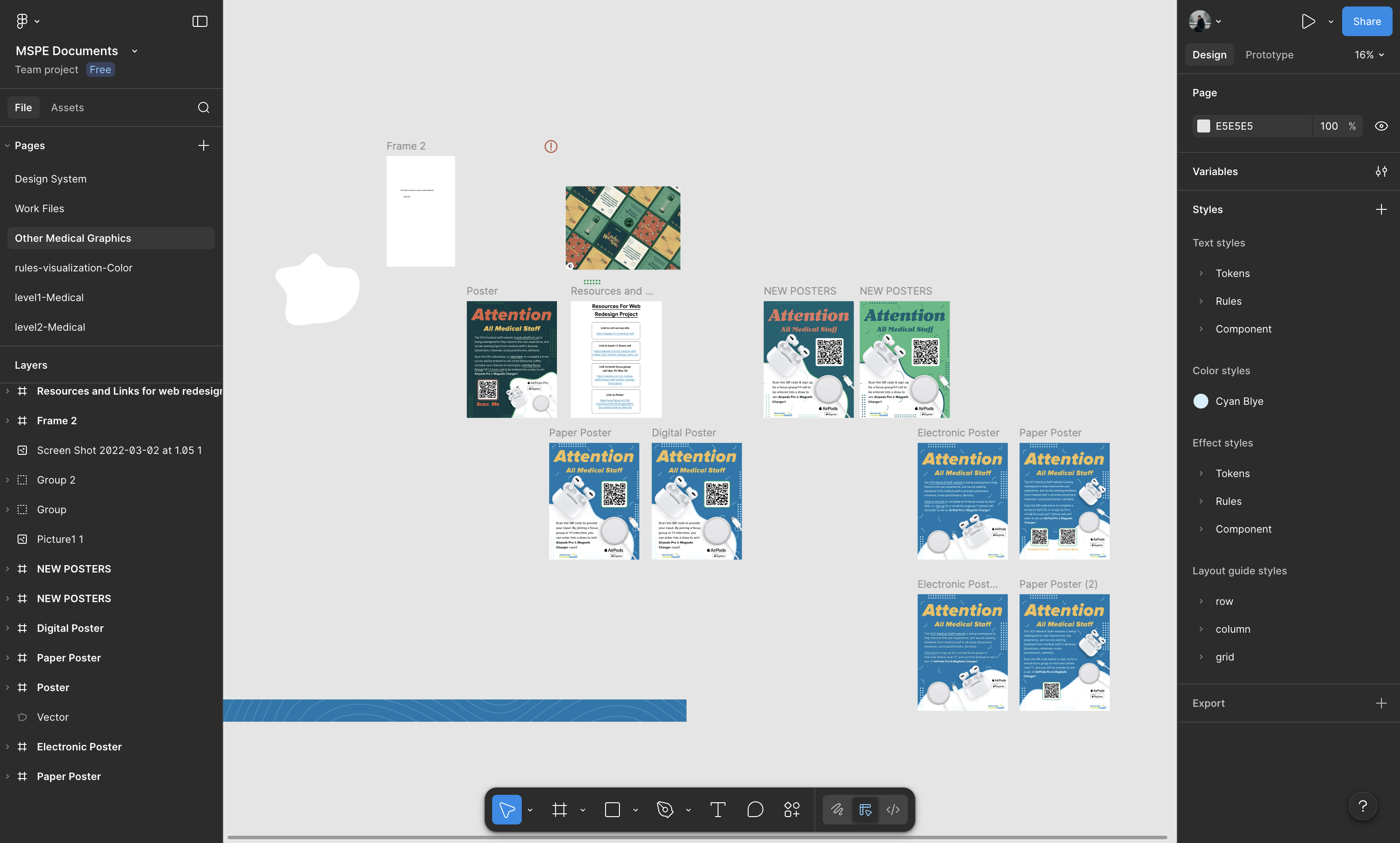Open shape tool options chevron
1400x843 pixels.
coord(635,810)
